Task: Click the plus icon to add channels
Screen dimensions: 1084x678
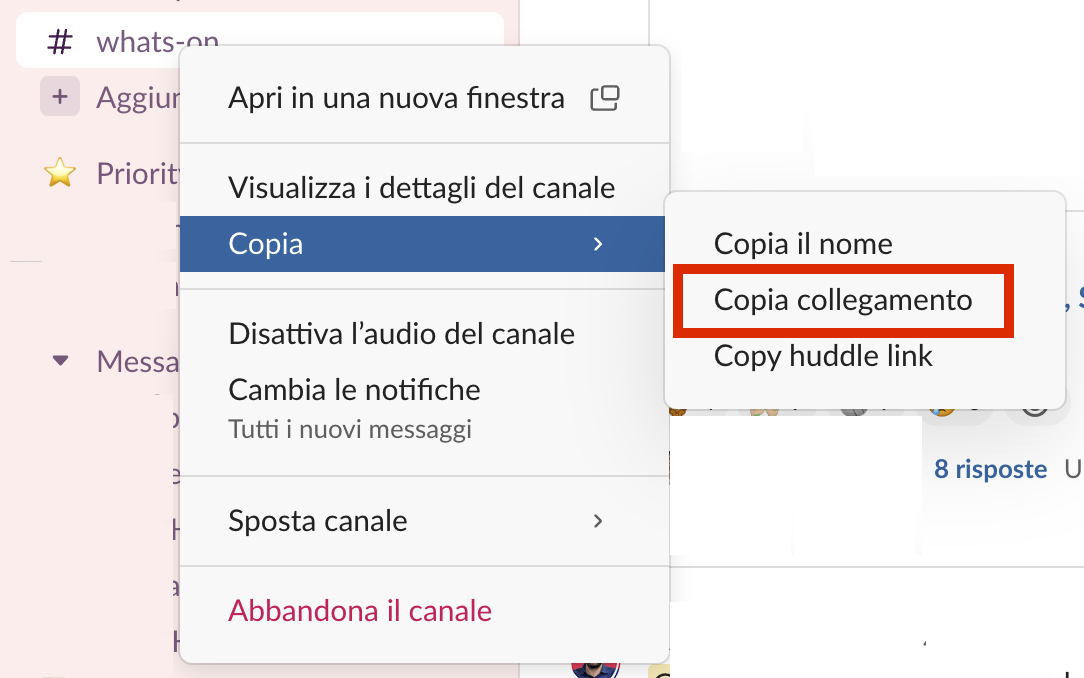Action: click(60, 97)
